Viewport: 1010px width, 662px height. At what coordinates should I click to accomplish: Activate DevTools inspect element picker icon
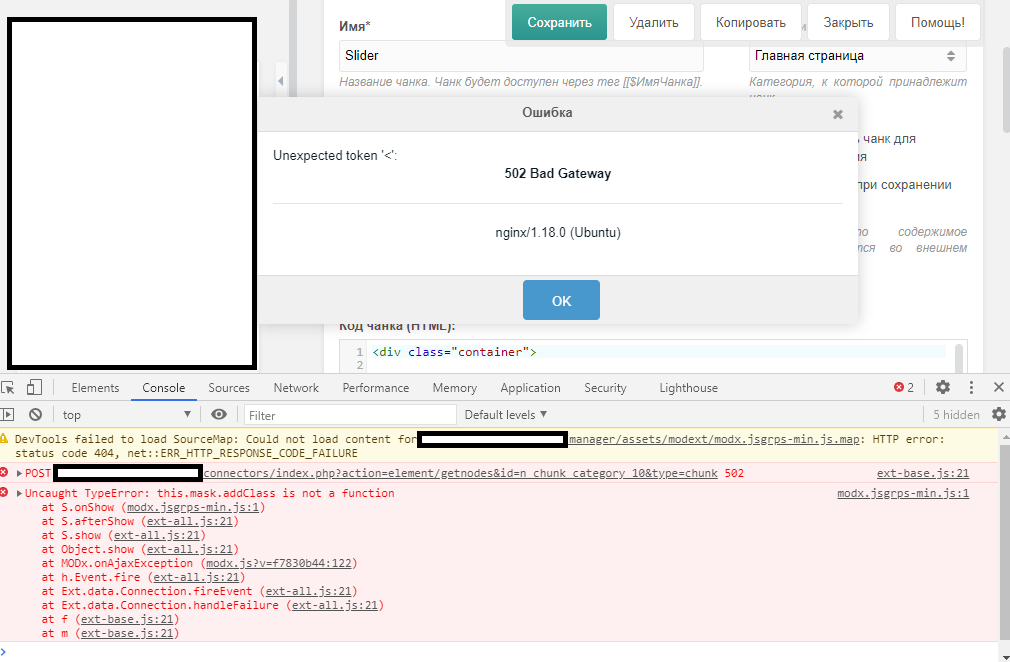[8, 388]
